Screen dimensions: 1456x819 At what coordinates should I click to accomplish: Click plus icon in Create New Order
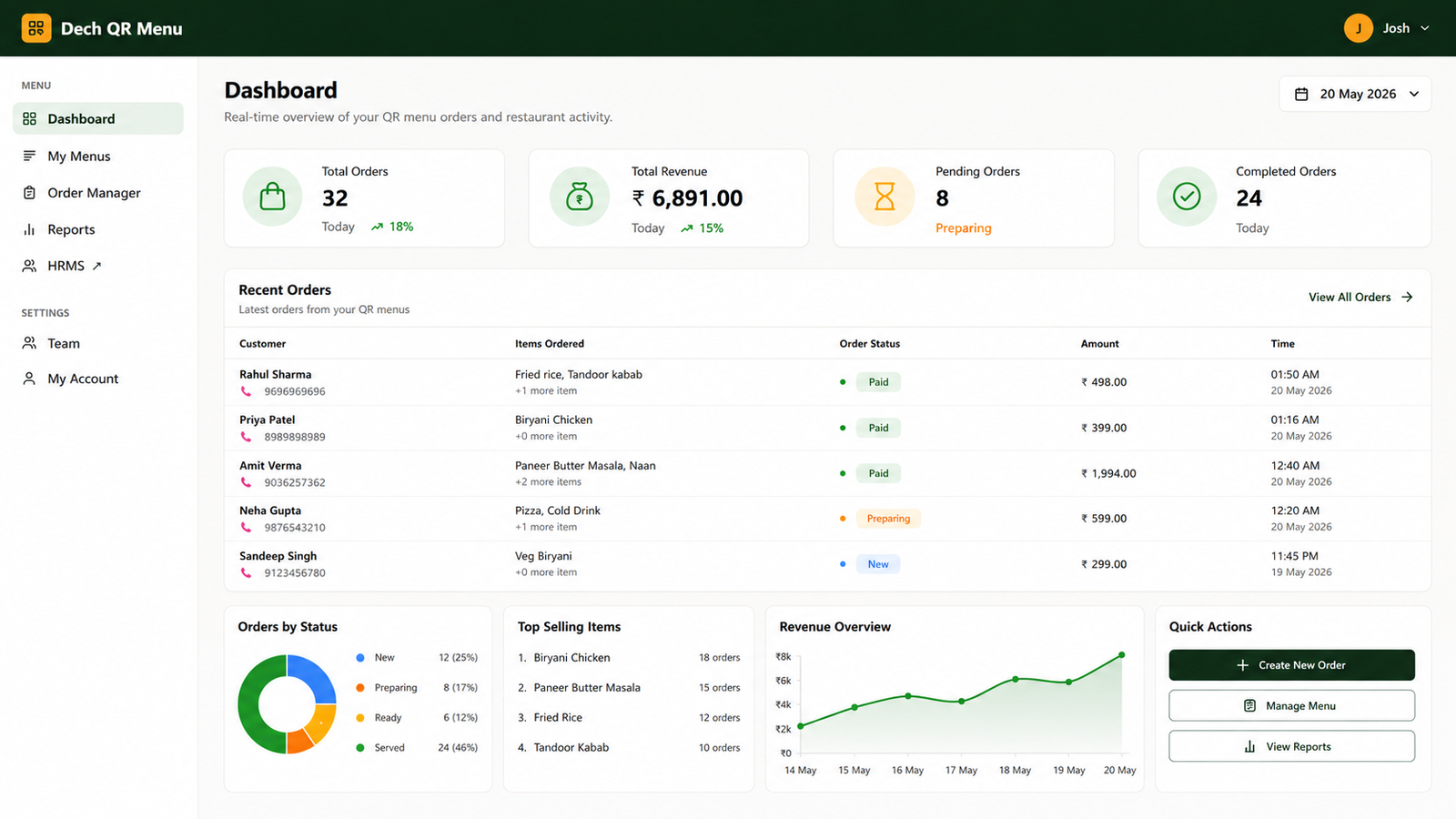click(1243, 665)
